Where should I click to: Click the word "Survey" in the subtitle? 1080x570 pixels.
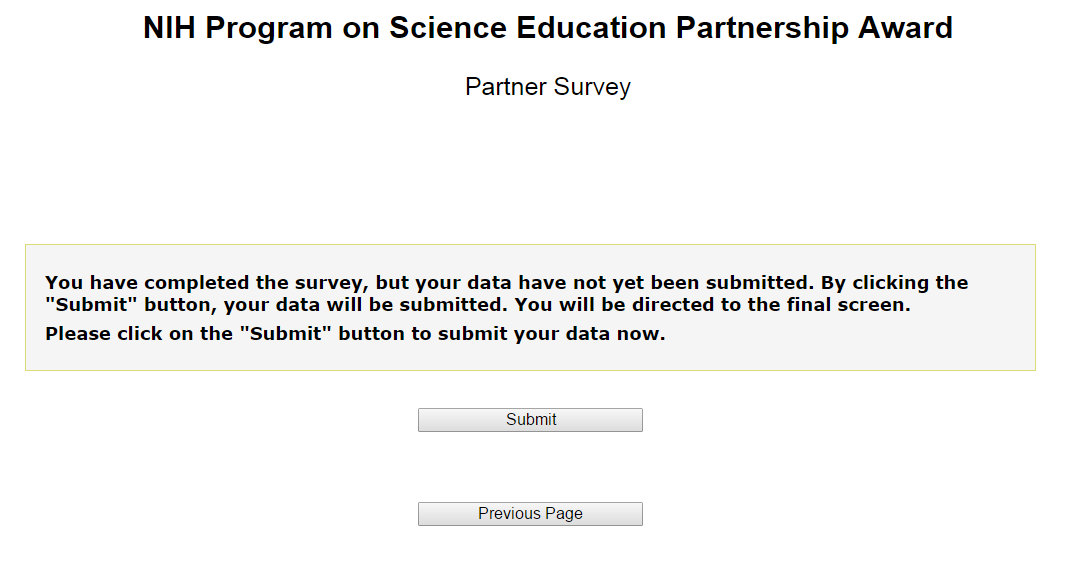click(x=593, y=87)
